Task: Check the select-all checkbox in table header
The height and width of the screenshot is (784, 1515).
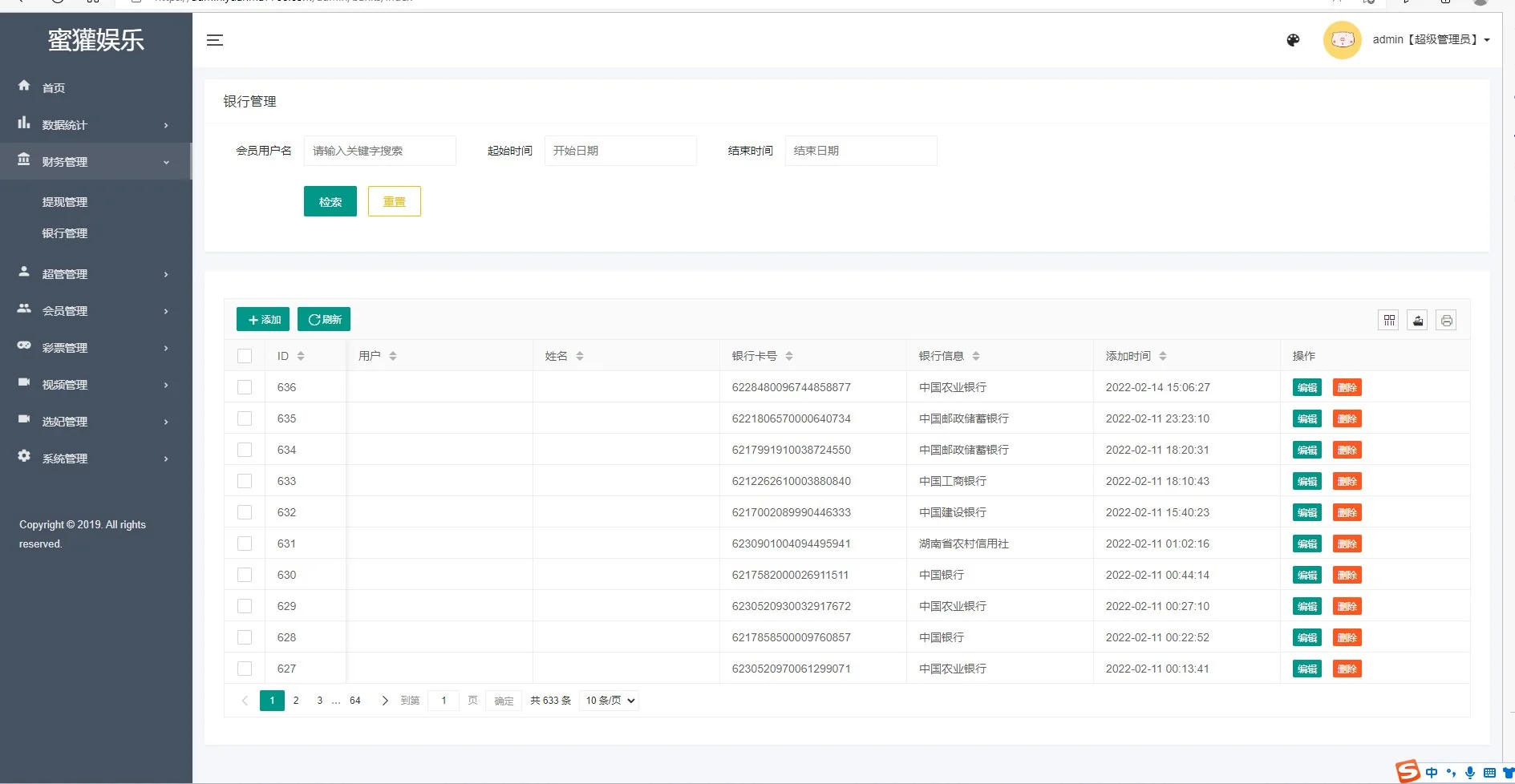Action: click(x=245, y=356)
